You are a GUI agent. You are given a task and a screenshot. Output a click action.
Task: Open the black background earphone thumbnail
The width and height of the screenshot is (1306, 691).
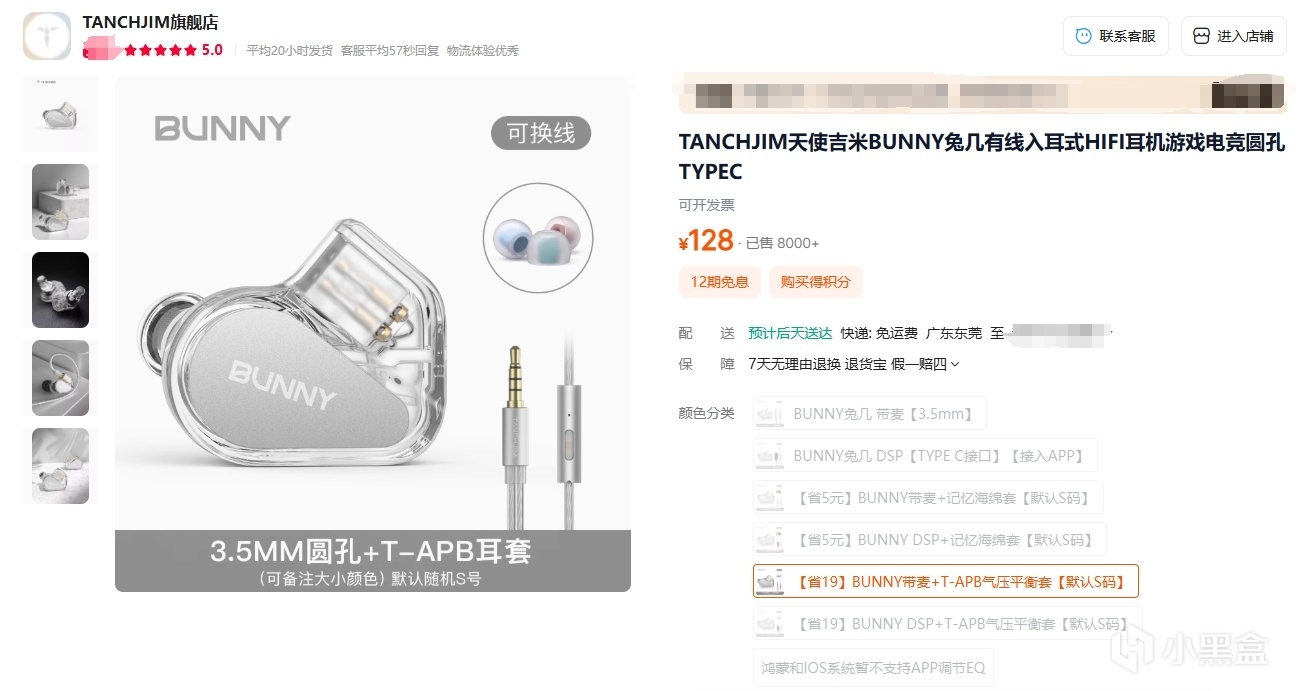pos(61,290)
